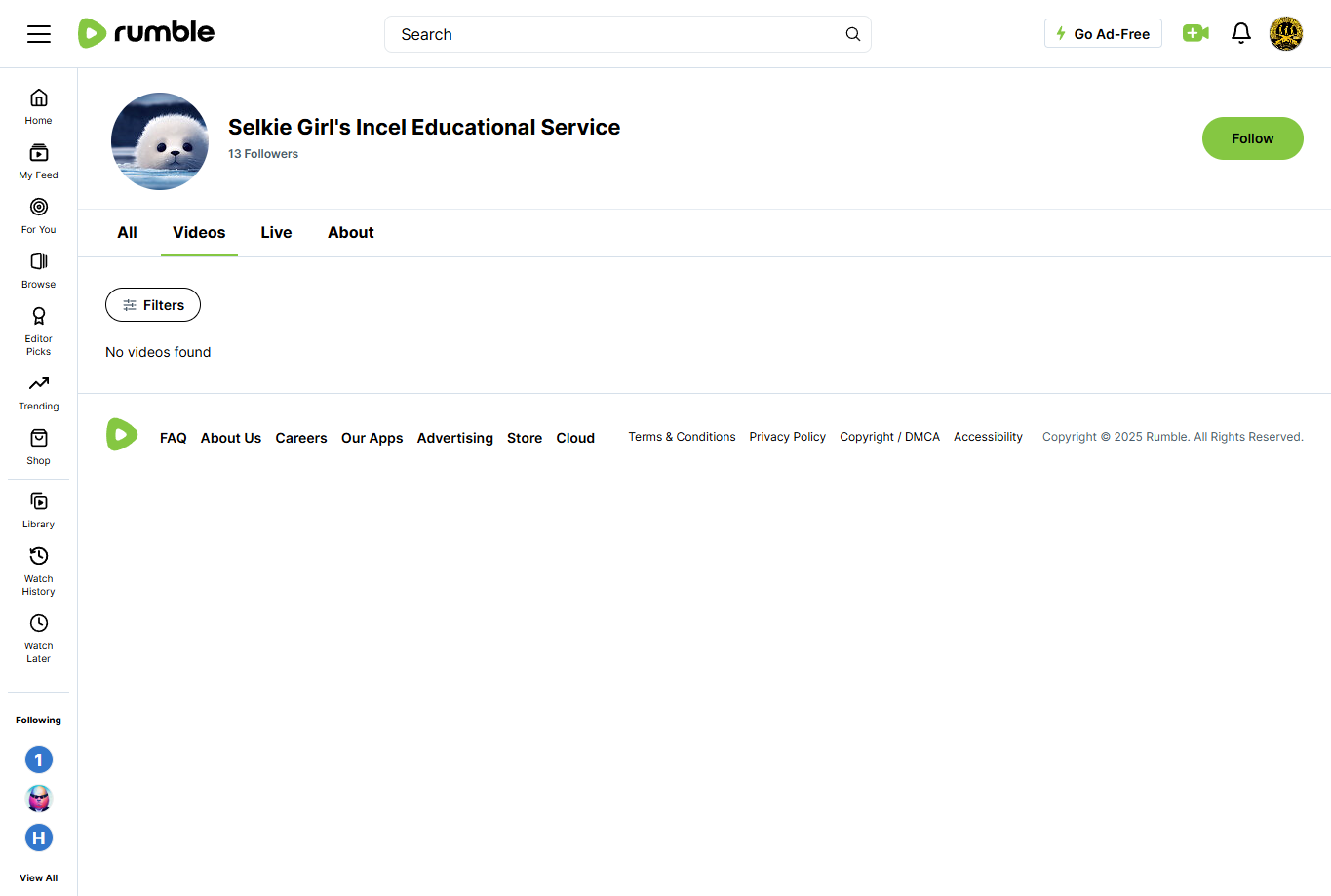Open the notifications bell
Image resolution: width=1331 pixels, height=896 pixels.
[x=1240, y=34]
